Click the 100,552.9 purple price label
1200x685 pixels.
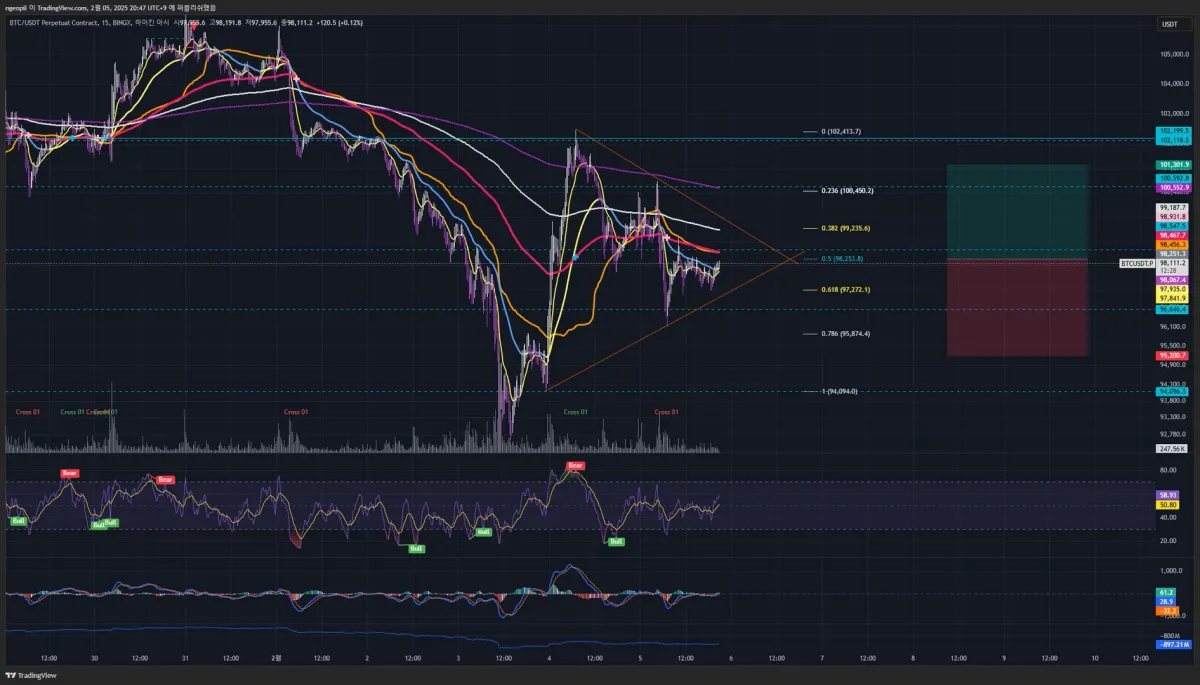[x=1172, y=188]
